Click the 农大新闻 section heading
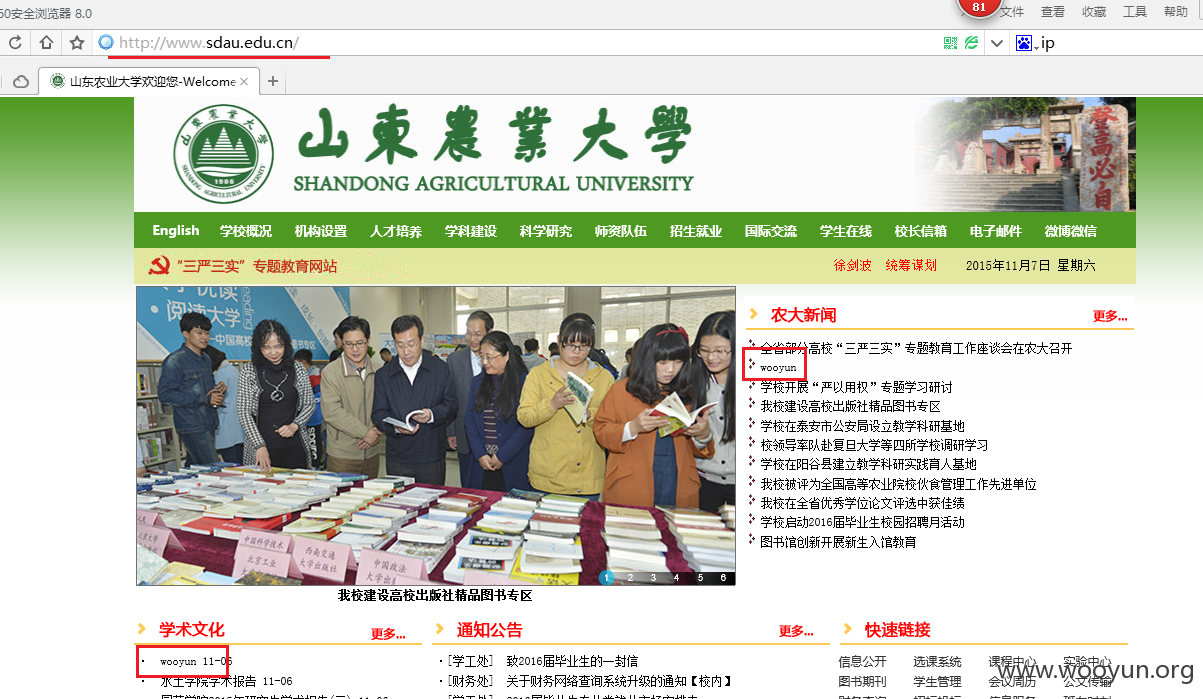The height and width of the screenshot is (699, 1203). pos(803,315)
